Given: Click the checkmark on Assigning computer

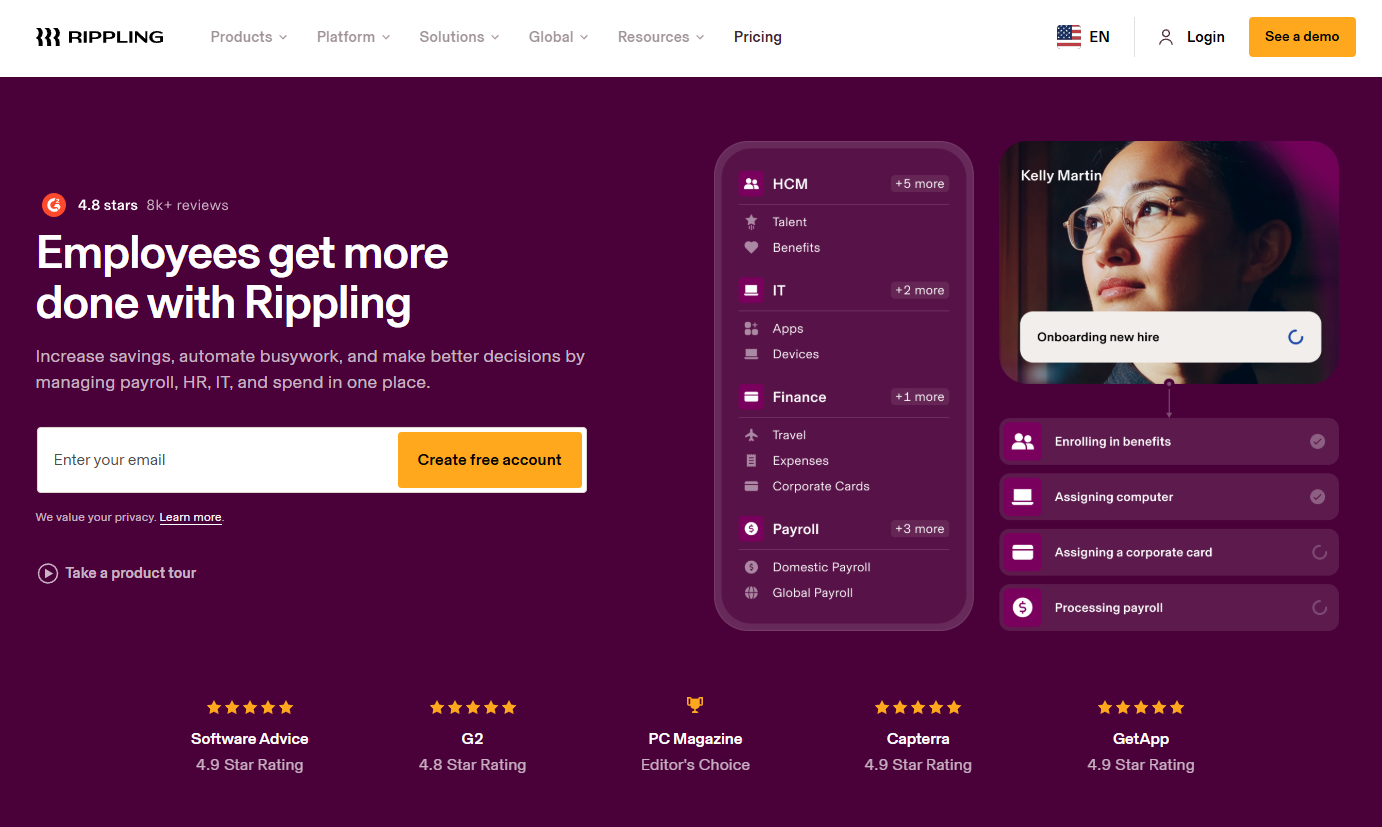Looking at the screenshot, I should tap(1320, 496).
